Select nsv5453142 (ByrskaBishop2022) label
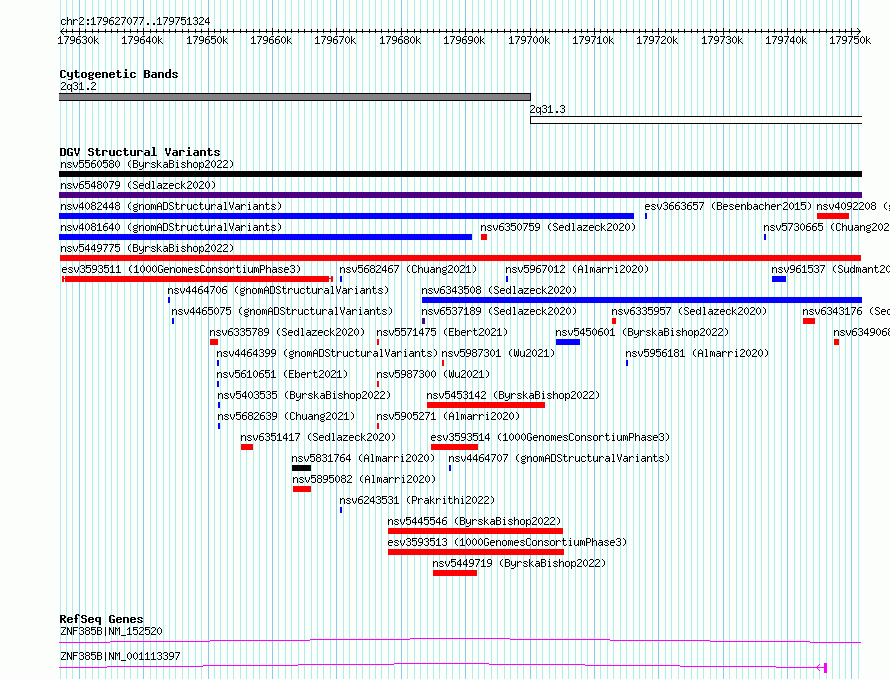Viewport: 890px width, 679px height. (513, 395)
